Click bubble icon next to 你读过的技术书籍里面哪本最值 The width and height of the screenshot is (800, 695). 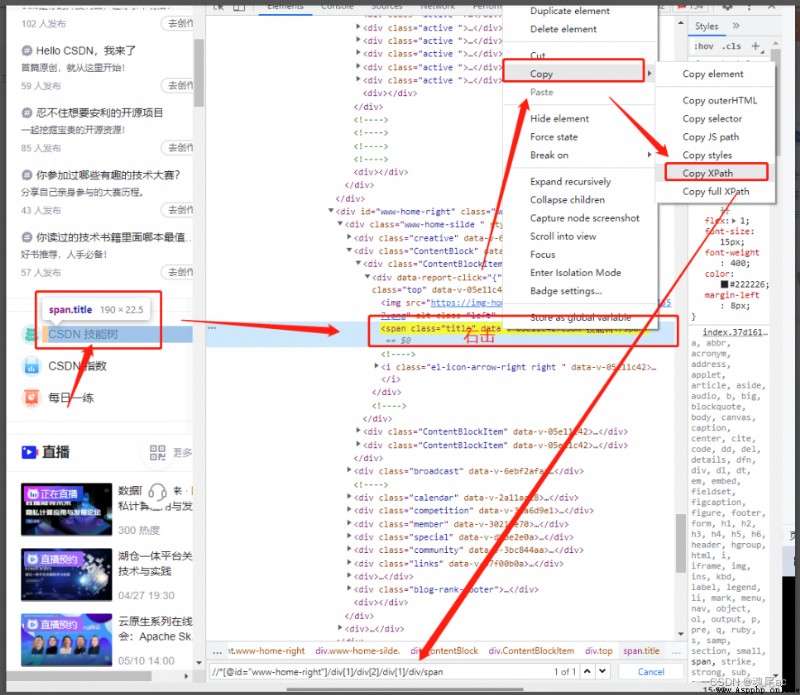click(27, 237)
